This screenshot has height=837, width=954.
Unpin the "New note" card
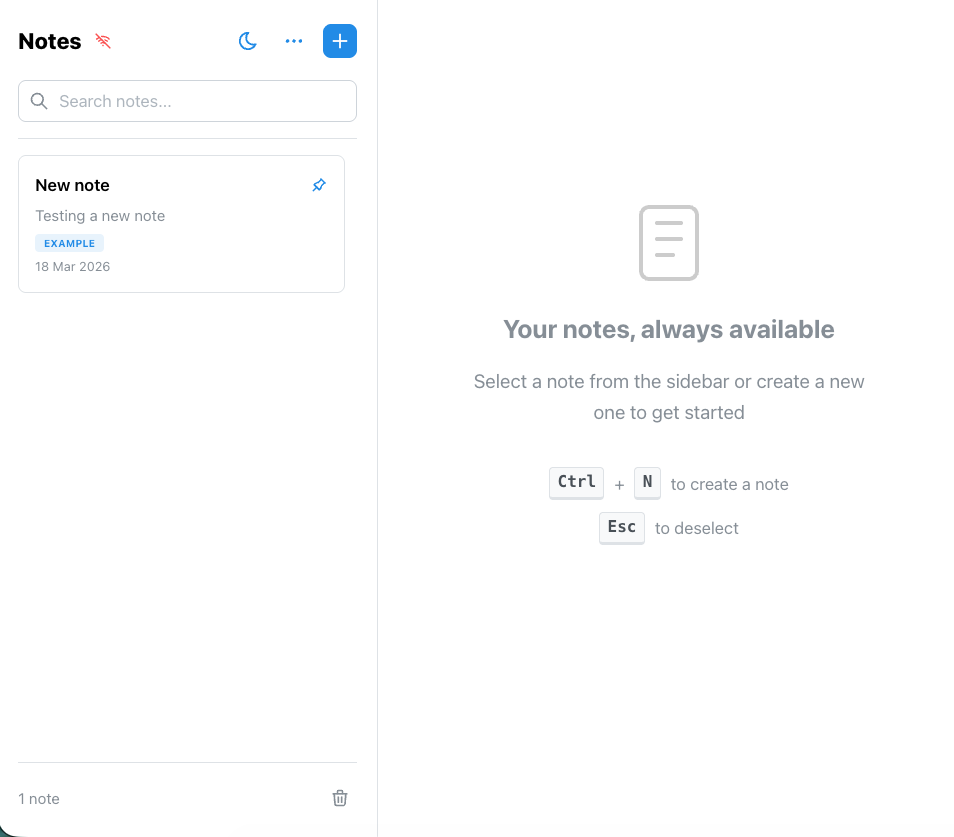pyautogui.click(x=319, y=185)
